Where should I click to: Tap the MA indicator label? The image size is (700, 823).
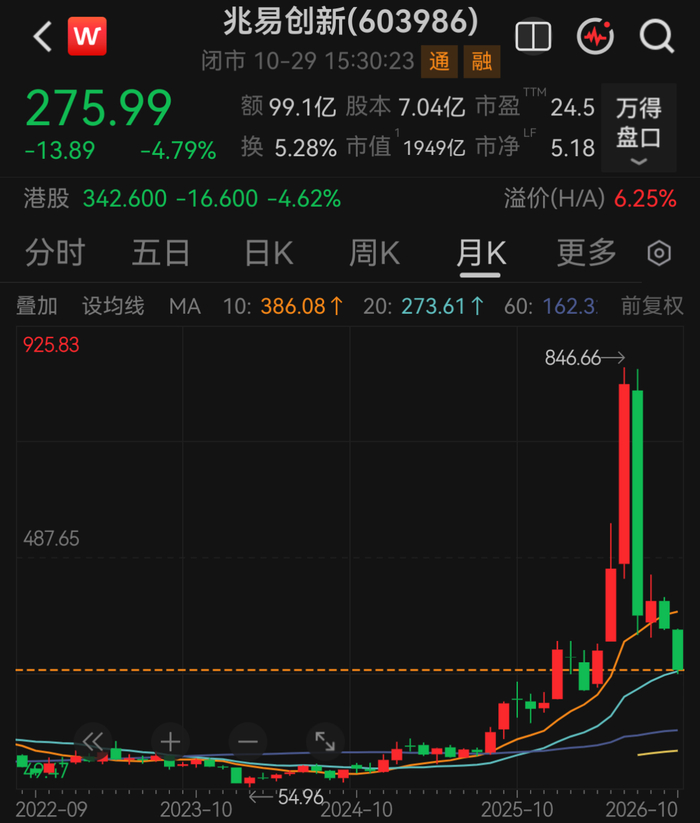pyautogui.click(x=185, y=306)
